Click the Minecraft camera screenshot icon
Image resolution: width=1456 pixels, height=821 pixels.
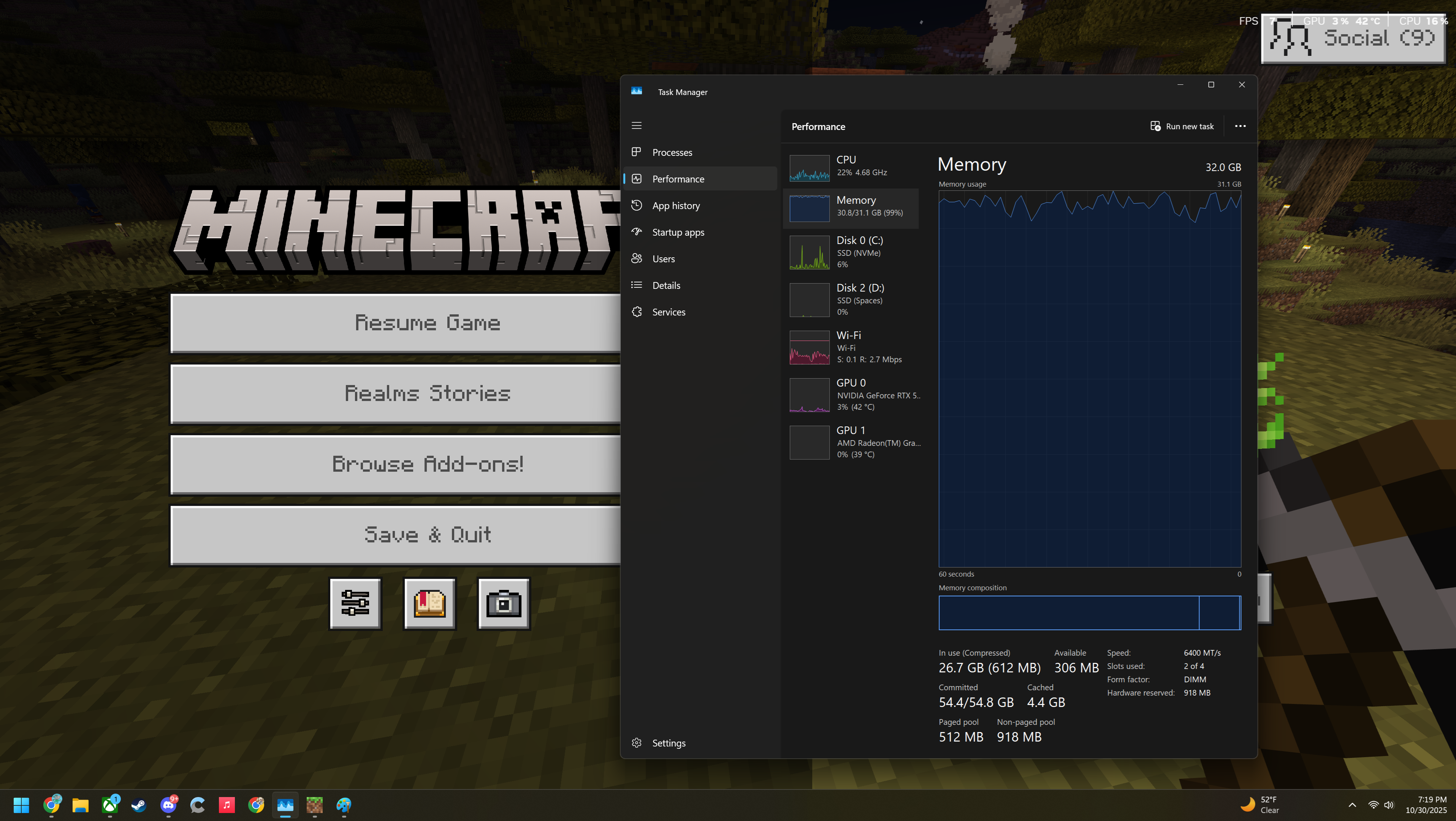click(504, 603)
